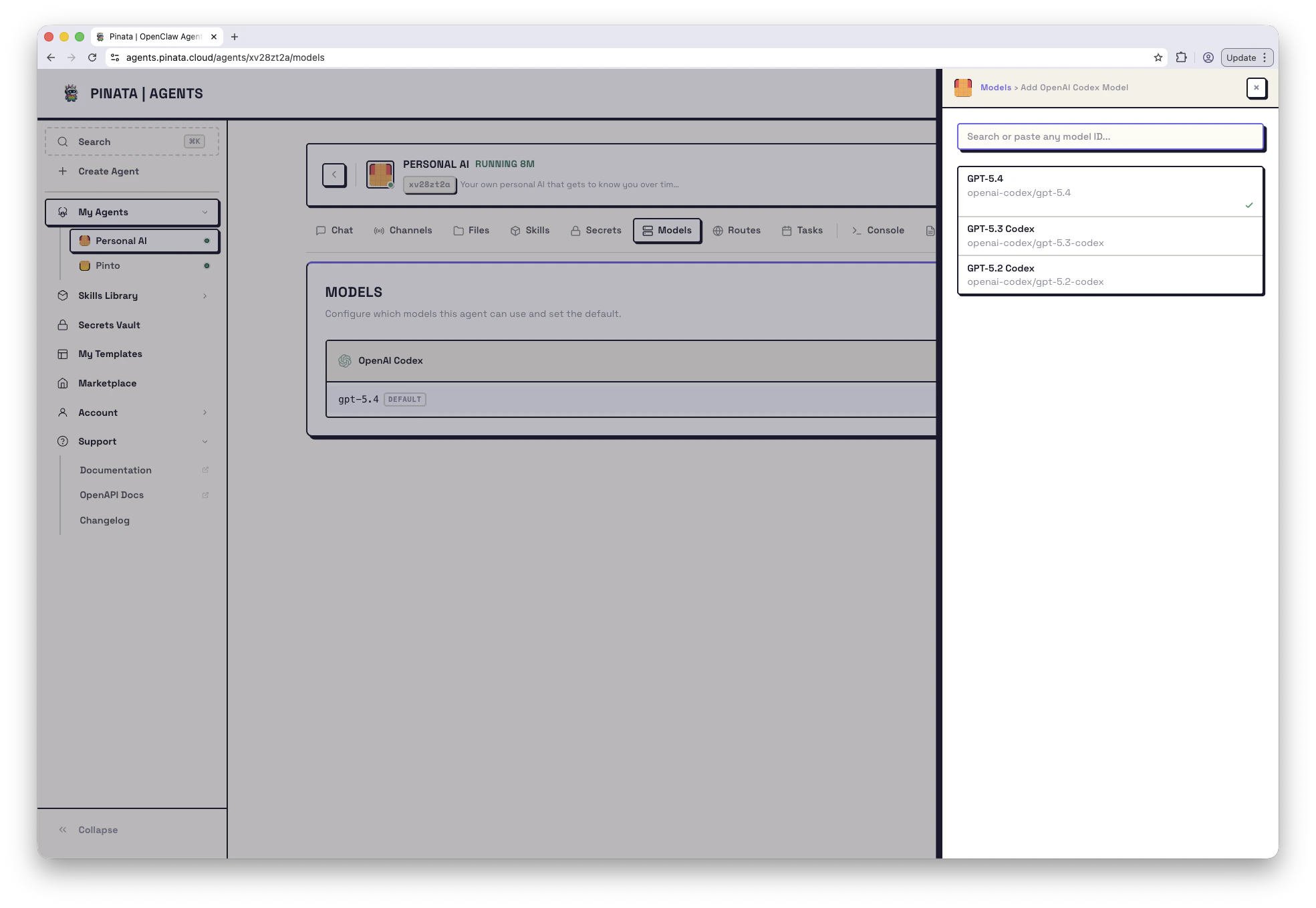Click Create Agent button
Screen dimensions: 1316x908
click(x=108, y=171)
